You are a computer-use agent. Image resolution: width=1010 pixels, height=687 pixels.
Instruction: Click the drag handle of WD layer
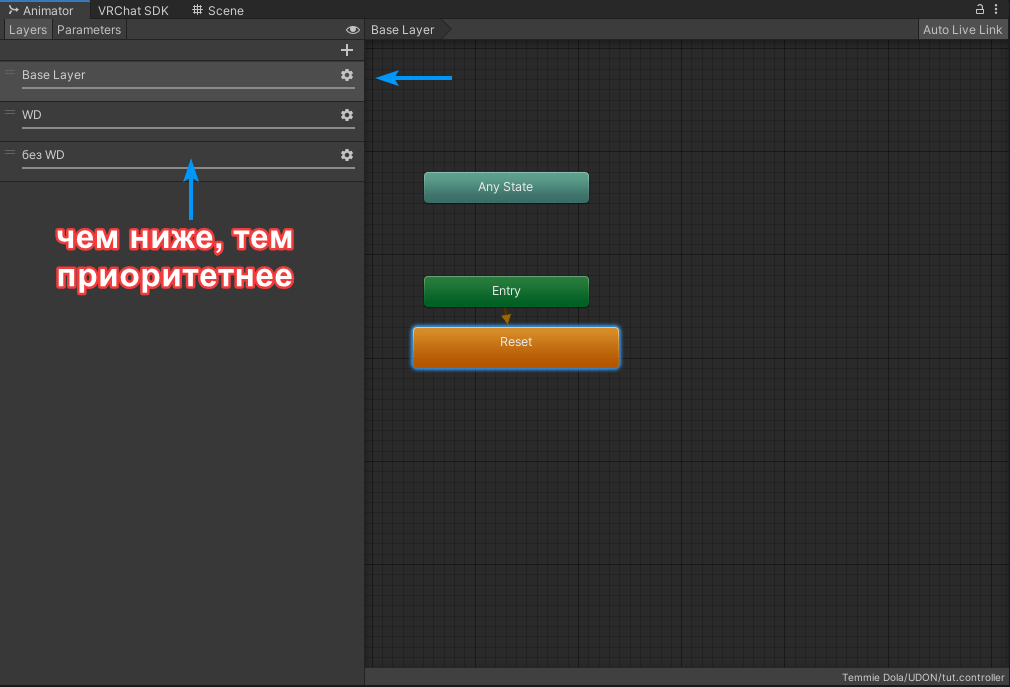coord(10,112)
